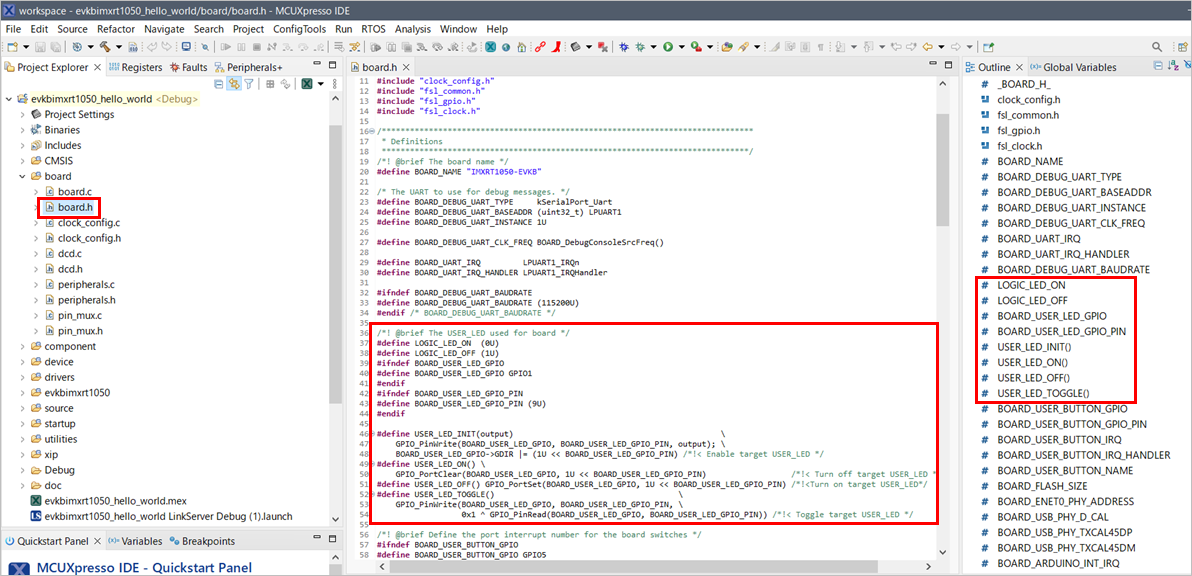
Task: Click code line 37 LOGIC_LED_ON define
Action: coord(436,343)
